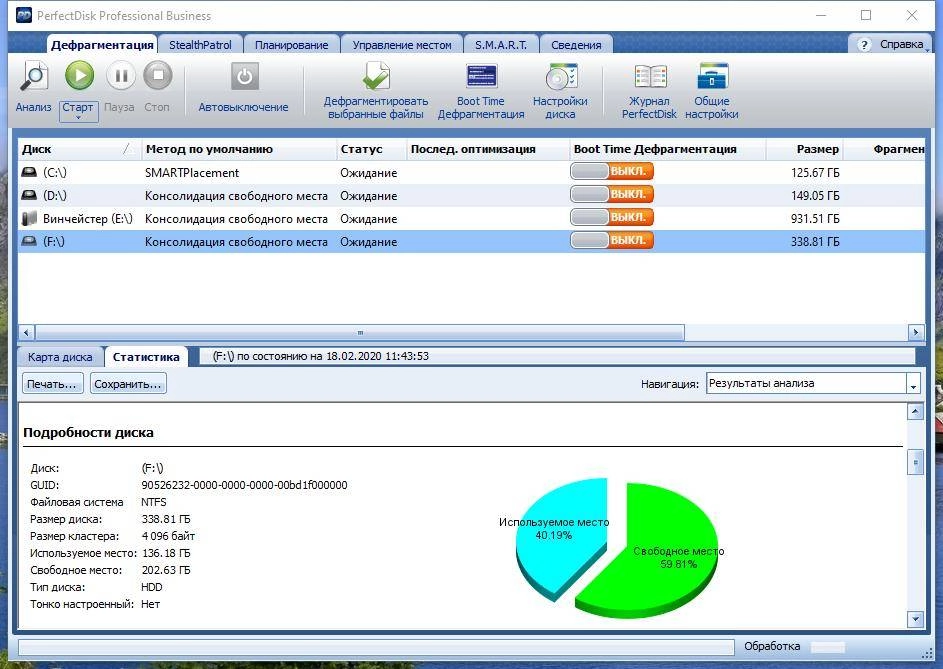
Task: Sort by Статус column header
Action: (371, 149)
